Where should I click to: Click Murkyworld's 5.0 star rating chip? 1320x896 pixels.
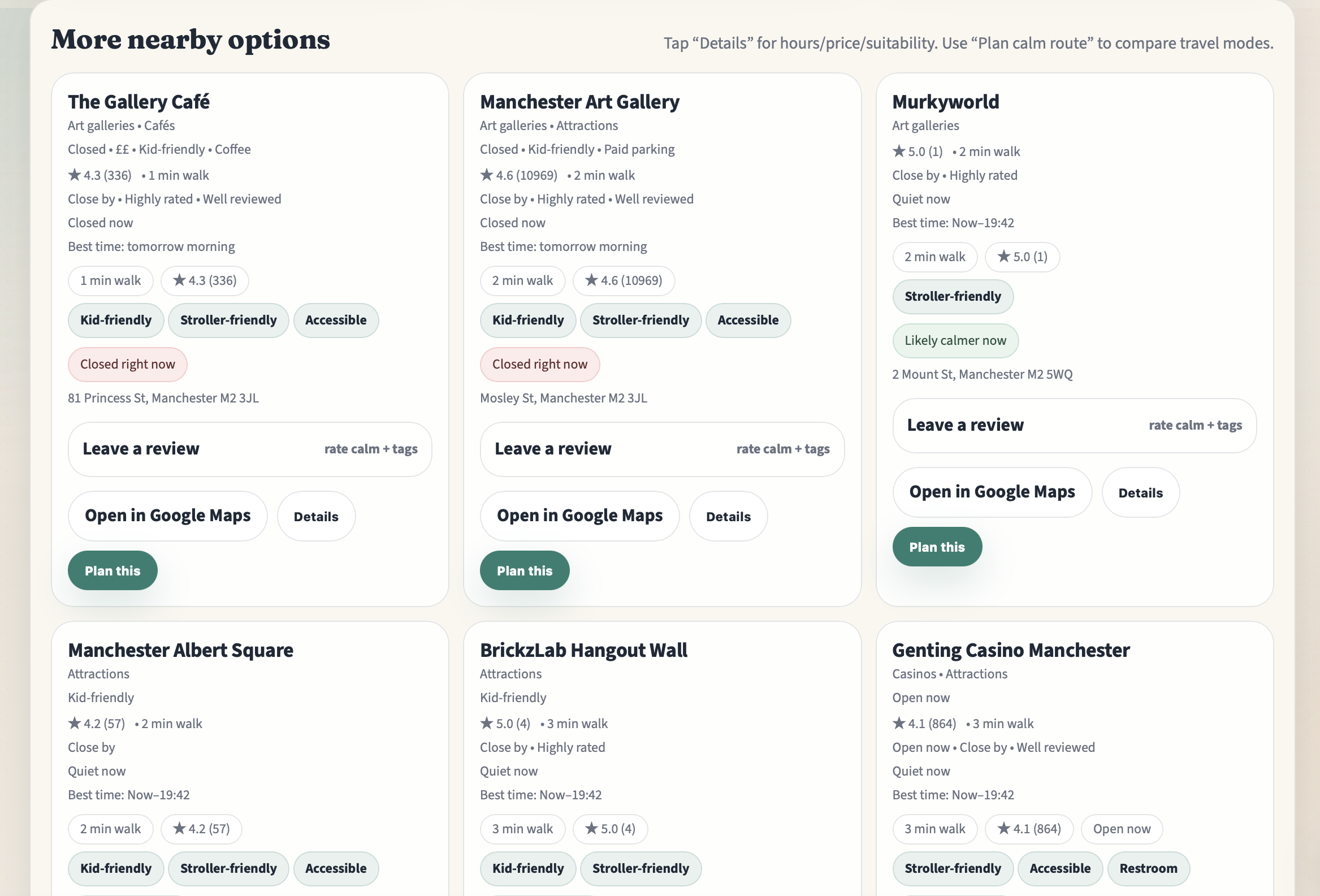pyautogui.click(x=1022, y=257)
